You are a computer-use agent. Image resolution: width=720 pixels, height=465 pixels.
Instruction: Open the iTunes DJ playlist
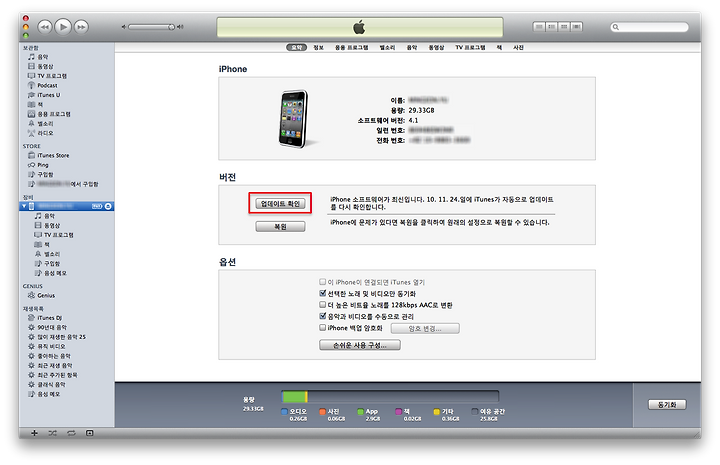click(45, 318)
